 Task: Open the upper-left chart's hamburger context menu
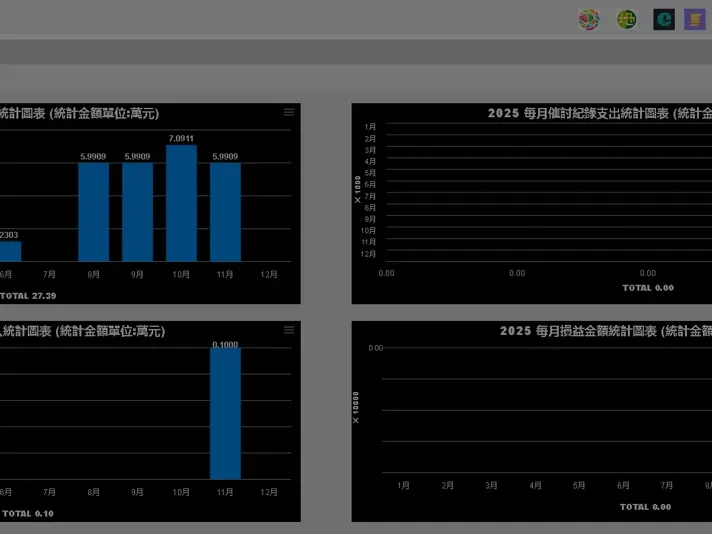(x=289, y=112)
